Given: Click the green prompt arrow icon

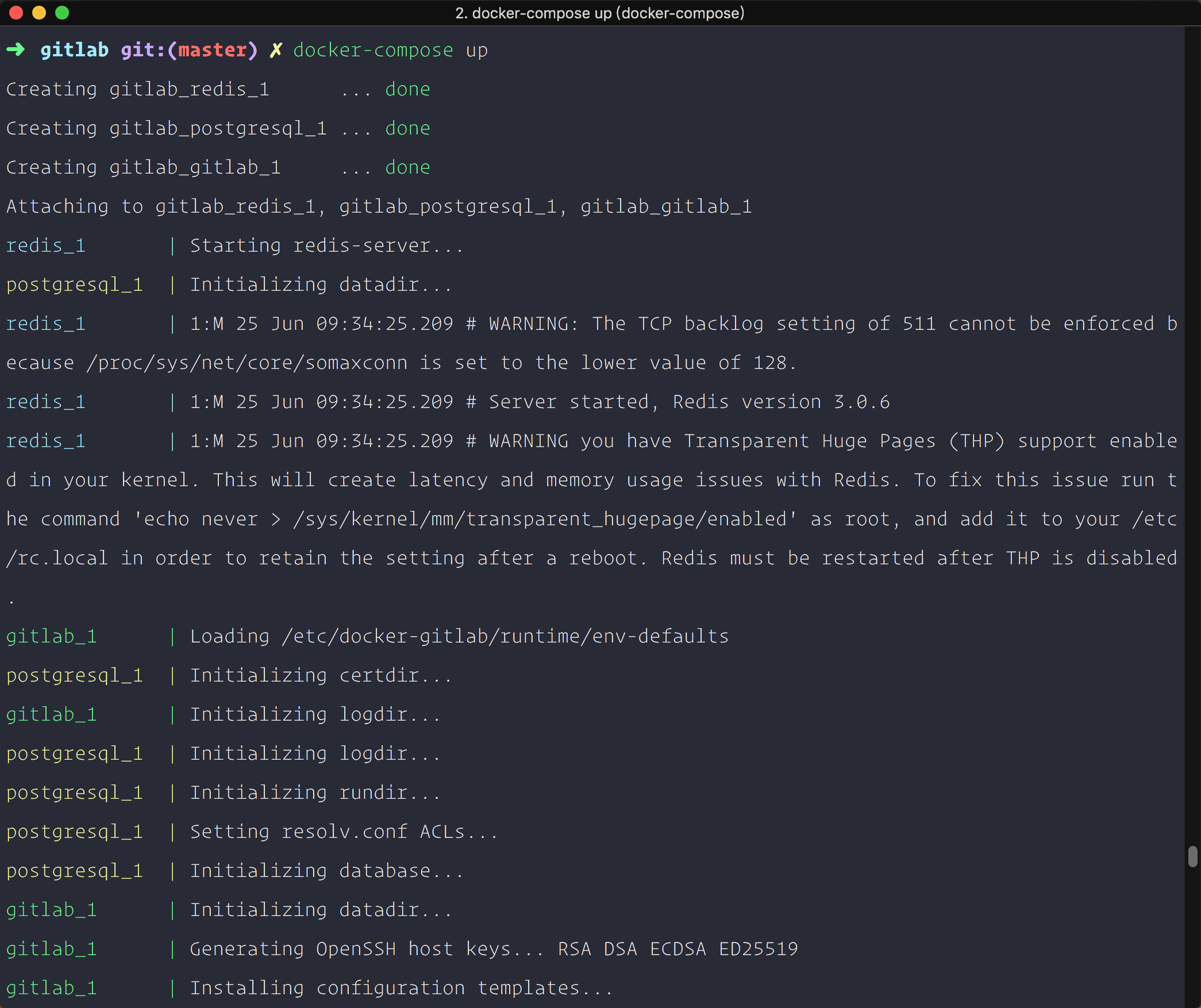Looking at the screenshot, I should tap(16, 50).
